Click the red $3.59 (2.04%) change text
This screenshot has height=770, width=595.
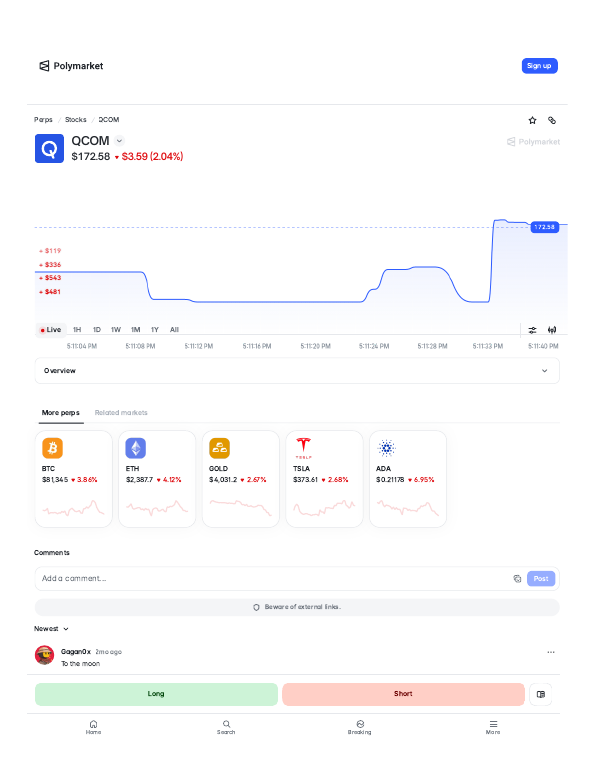coord(152,156)
